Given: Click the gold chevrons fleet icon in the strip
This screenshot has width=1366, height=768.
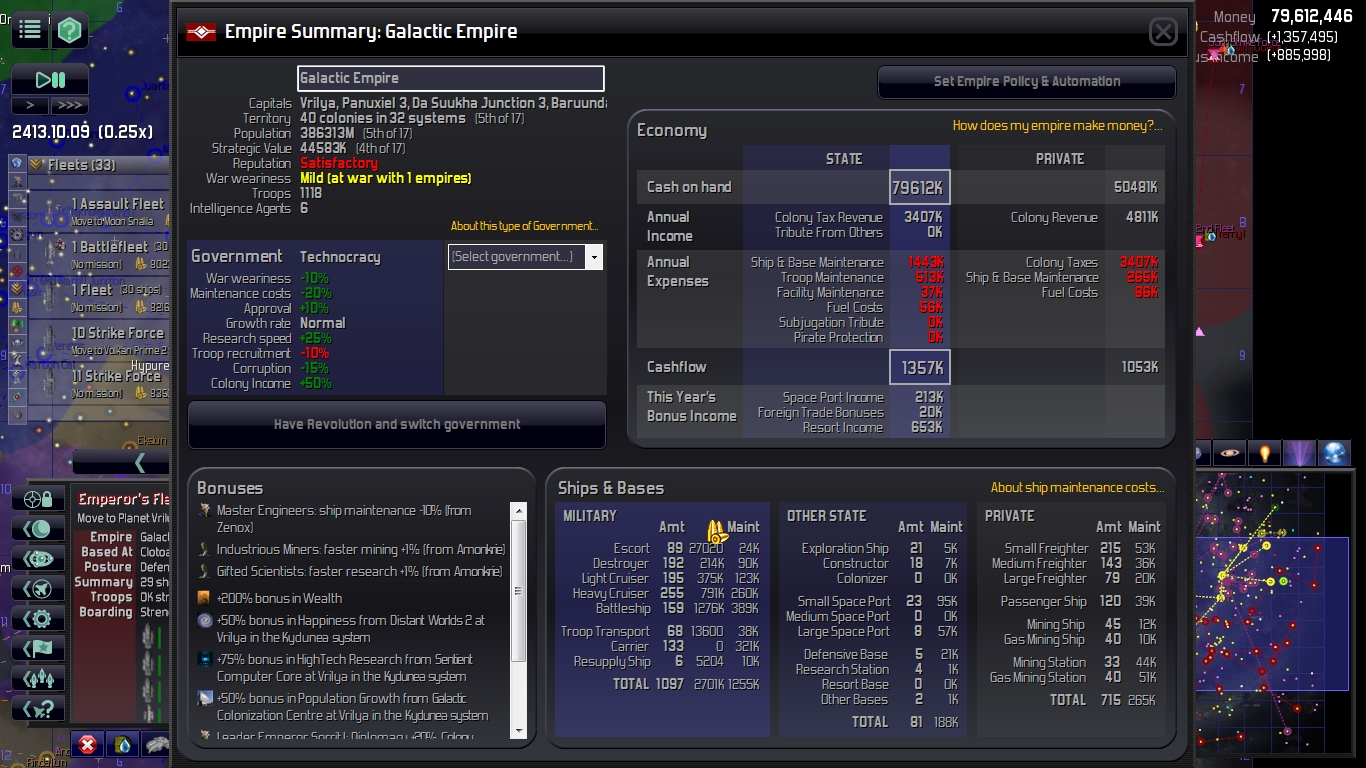Looking at the screenshot, I should click(17, 287).
